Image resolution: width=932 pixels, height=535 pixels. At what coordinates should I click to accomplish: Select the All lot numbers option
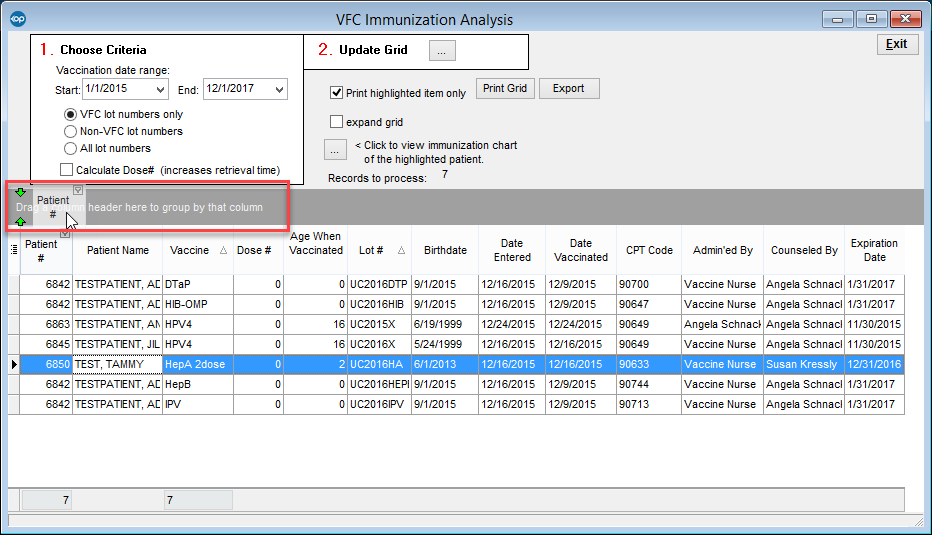[x=71, y=148]
